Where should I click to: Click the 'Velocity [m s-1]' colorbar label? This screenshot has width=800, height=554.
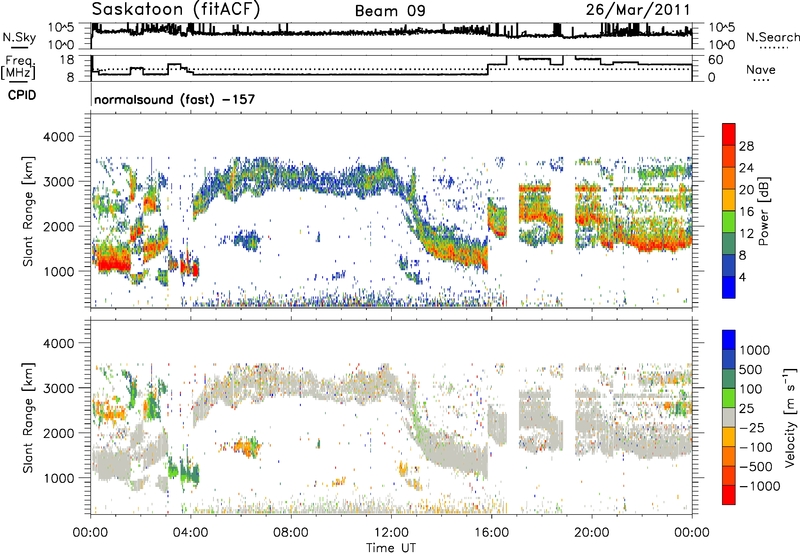(790, 417)
